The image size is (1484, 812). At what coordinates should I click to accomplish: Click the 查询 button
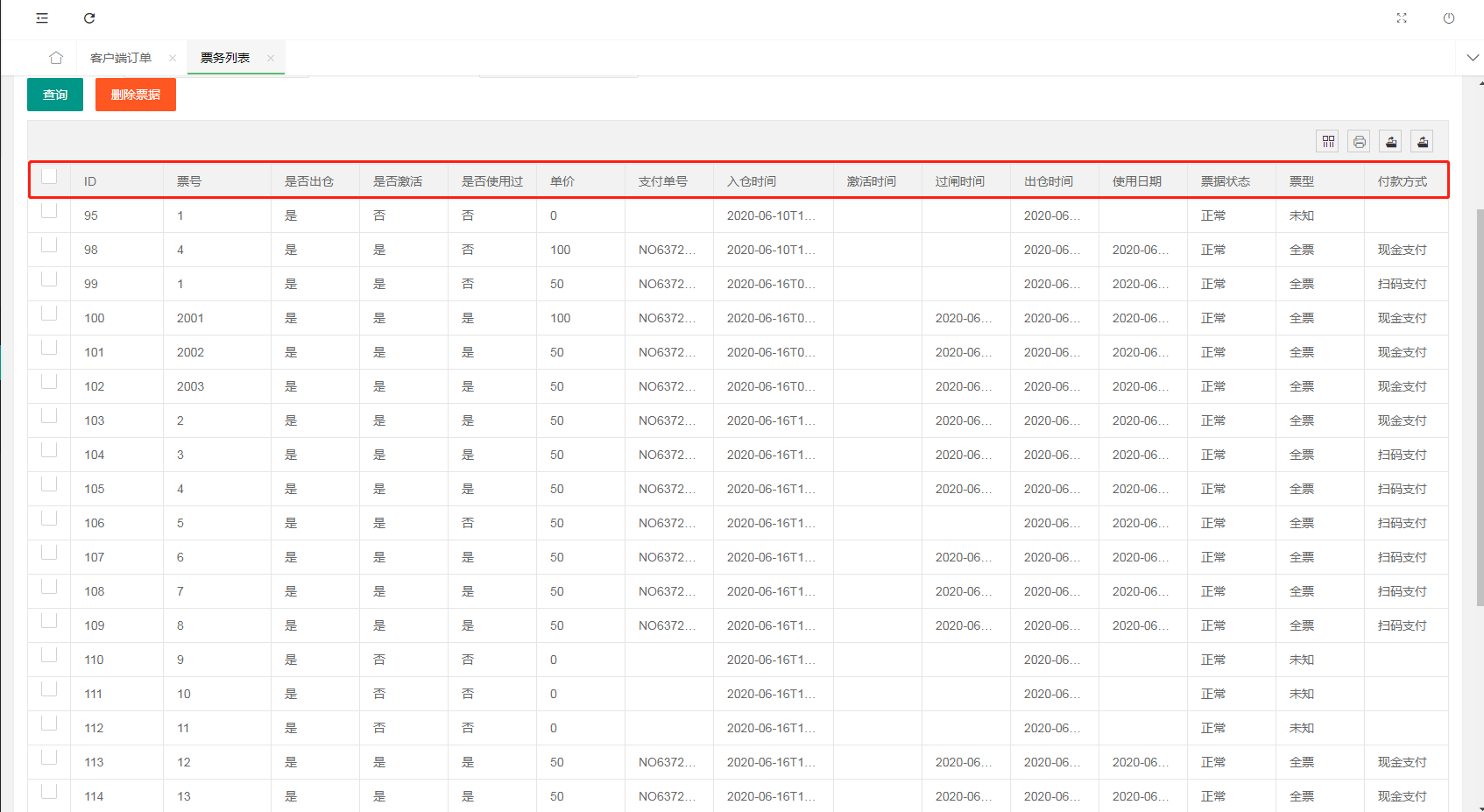tap(55, 95)
